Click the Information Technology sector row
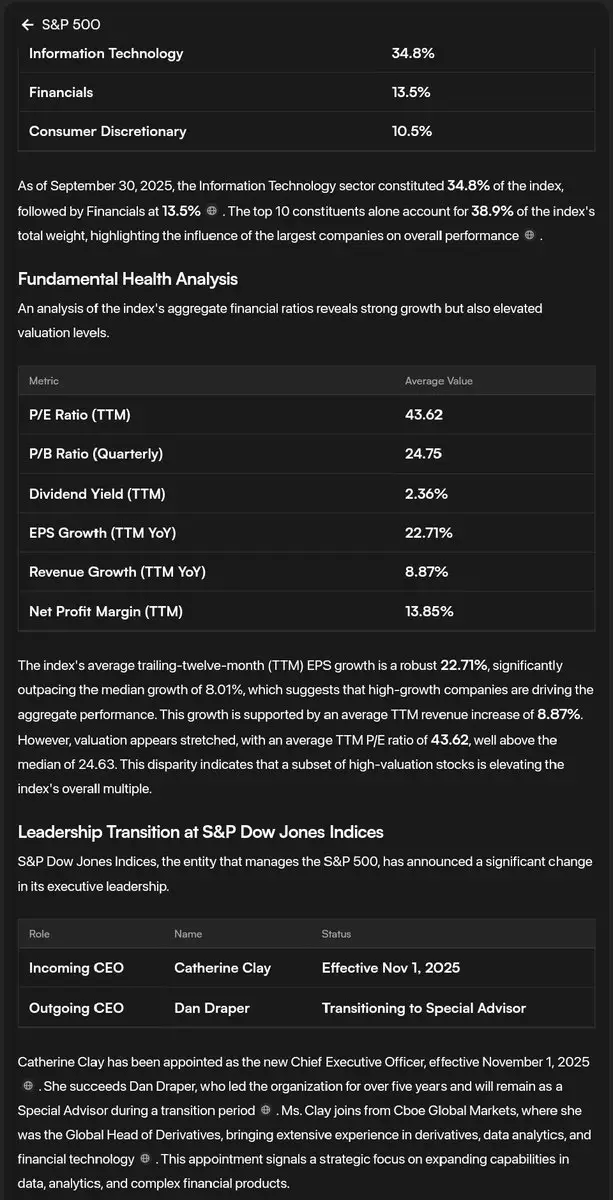This screenshot has width=613, height=1200. point(306,53)
